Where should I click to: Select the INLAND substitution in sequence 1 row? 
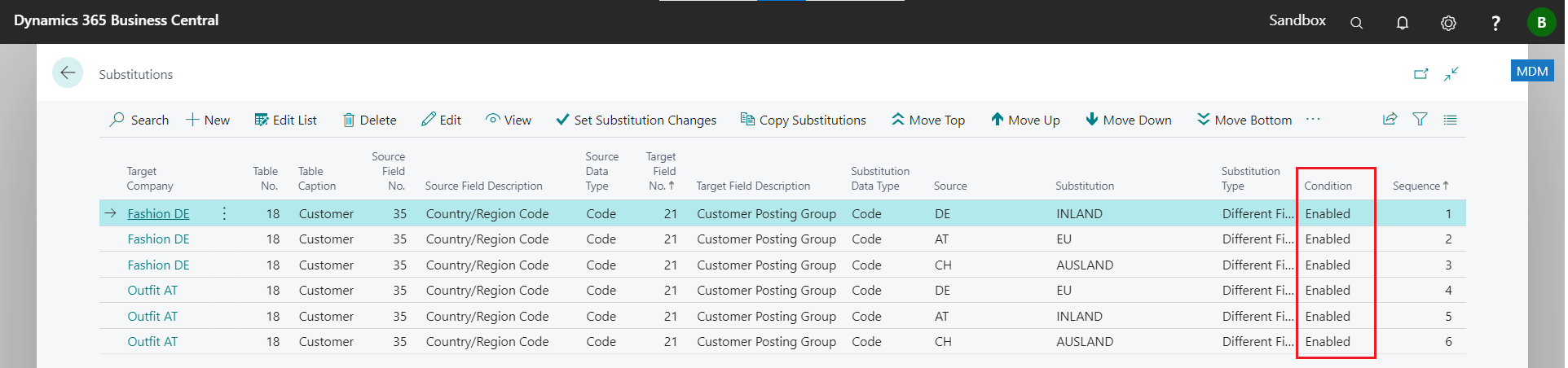point(1079,213)
